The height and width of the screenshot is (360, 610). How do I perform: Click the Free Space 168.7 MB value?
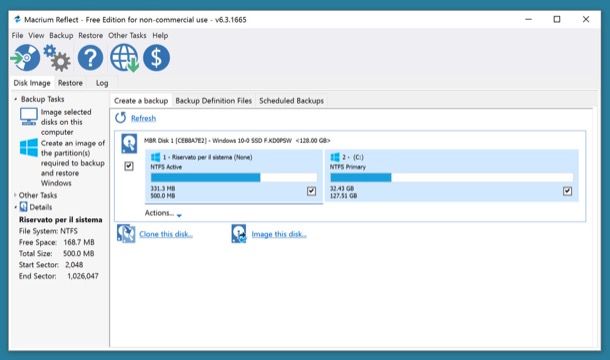pos(79,242)
